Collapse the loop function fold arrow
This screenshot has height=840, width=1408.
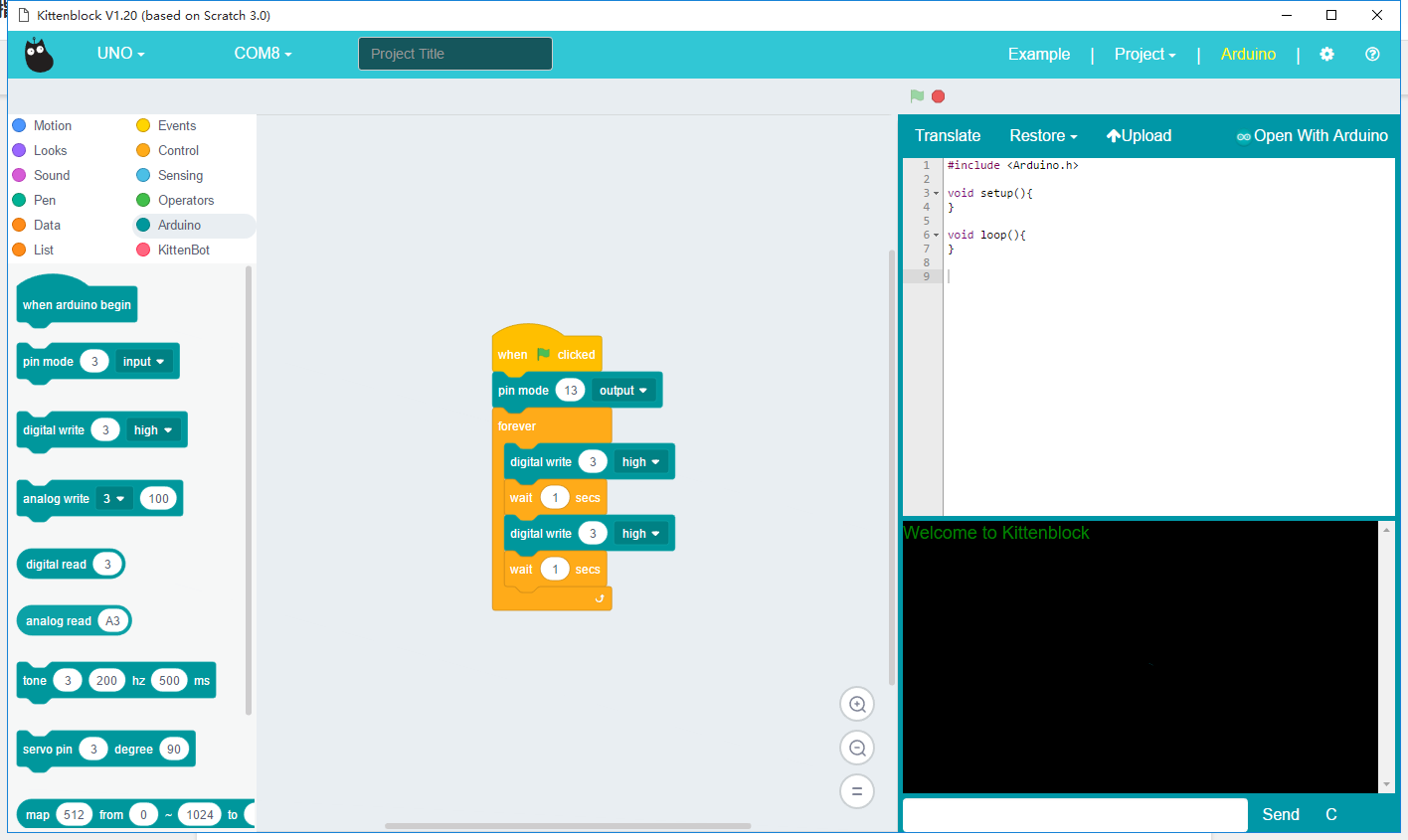(x=936, y=236)
